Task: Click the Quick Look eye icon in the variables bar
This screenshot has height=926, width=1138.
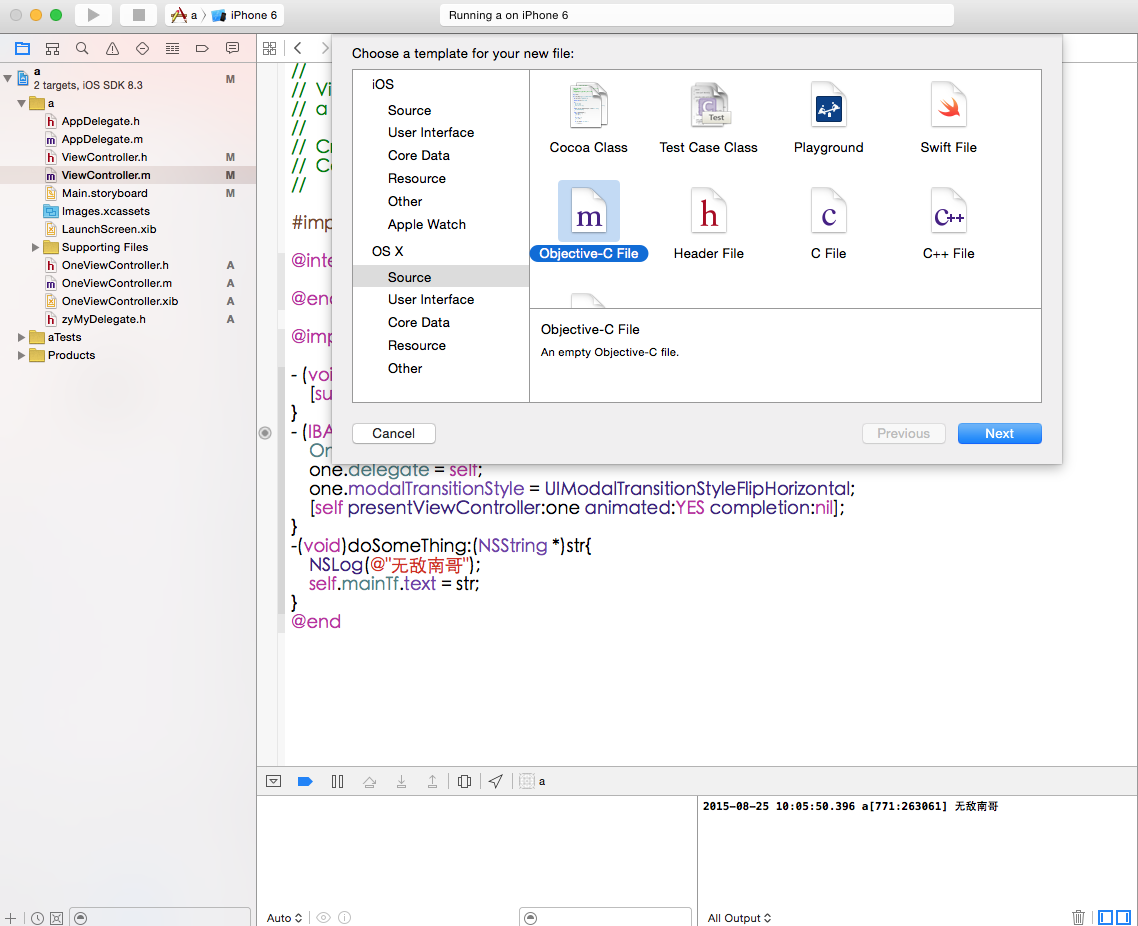Action: (324, 918)
